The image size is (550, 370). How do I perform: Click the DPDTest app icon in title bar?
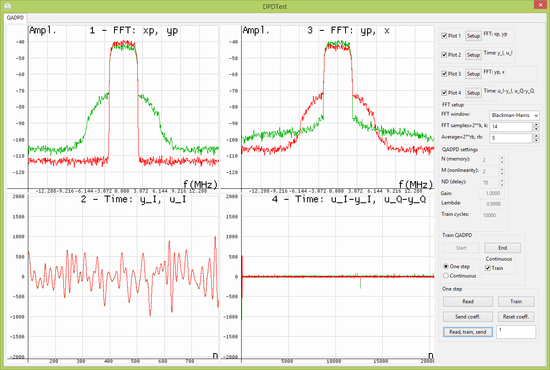7,6
